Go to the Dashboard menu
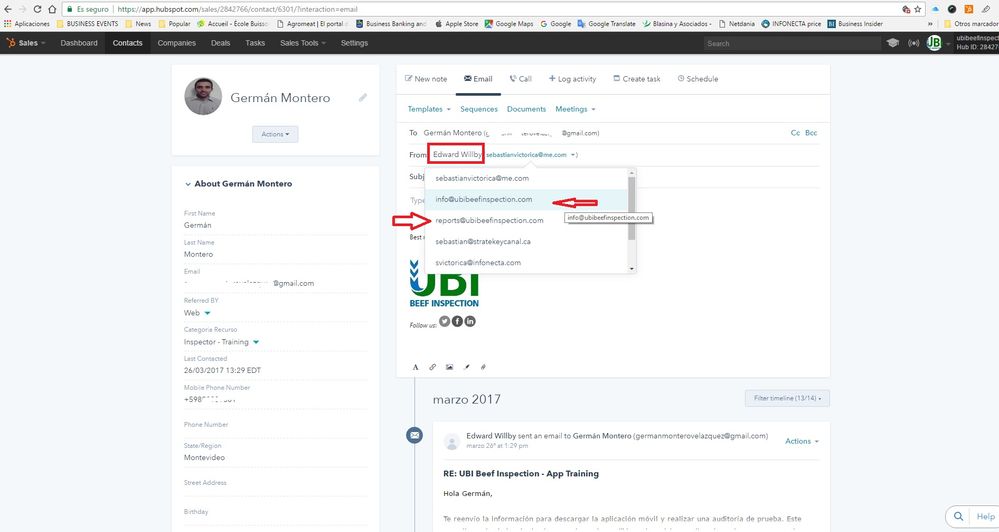Image resolution: width=999 pixels, height=532 pixels. point(79,43)
